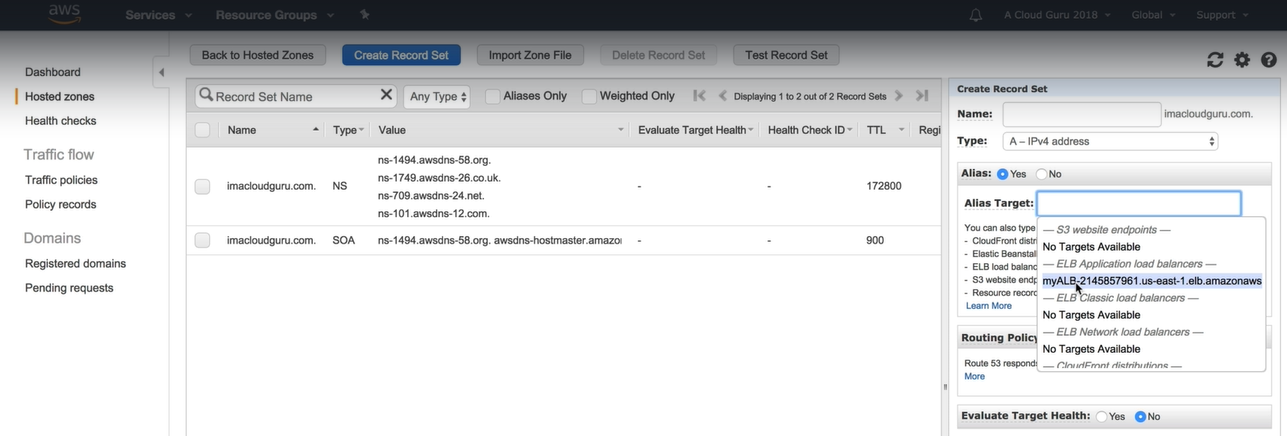Click in the Alias Target input field
This screenshot has height=436, width=1287.
[1139, 203]
